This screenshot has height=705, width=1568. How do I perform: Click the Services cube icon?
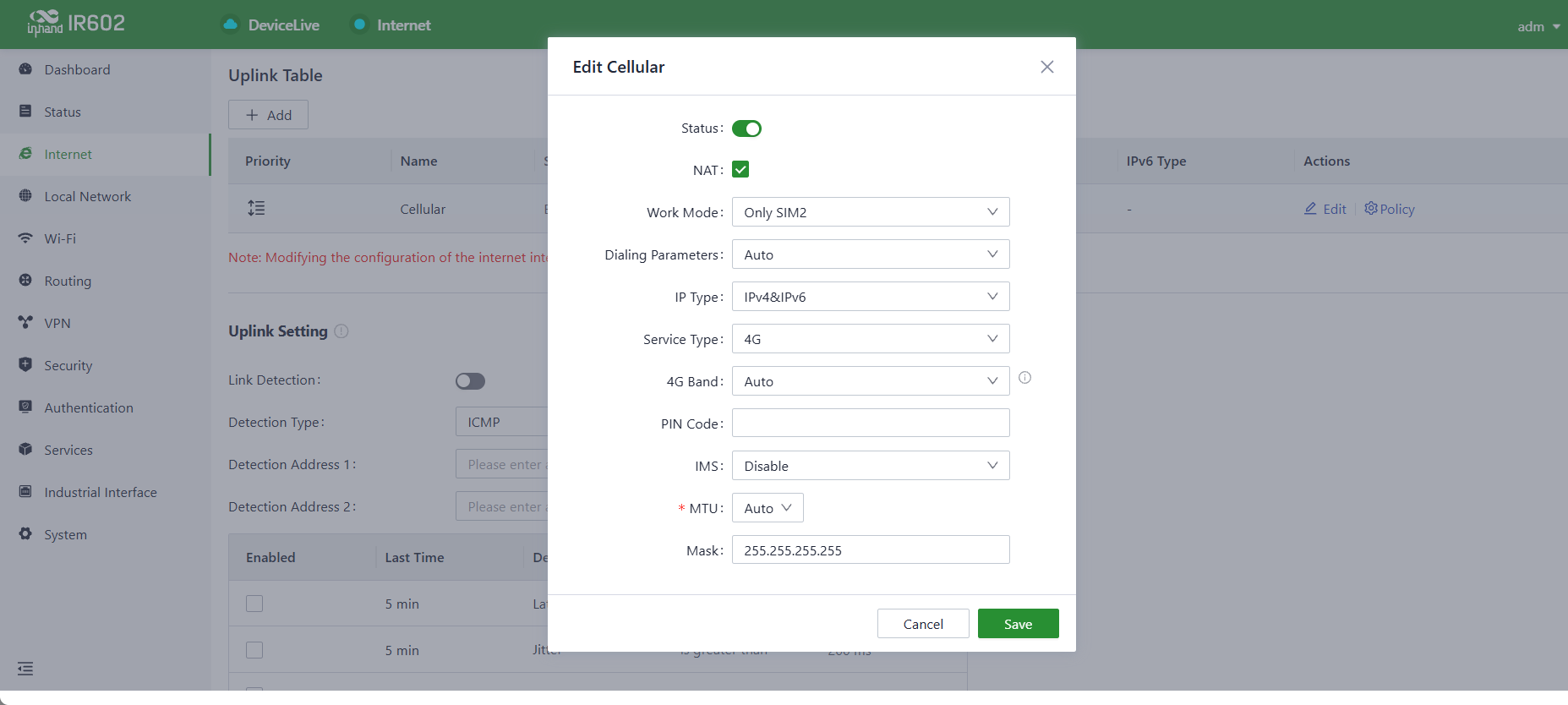[25, 450]
